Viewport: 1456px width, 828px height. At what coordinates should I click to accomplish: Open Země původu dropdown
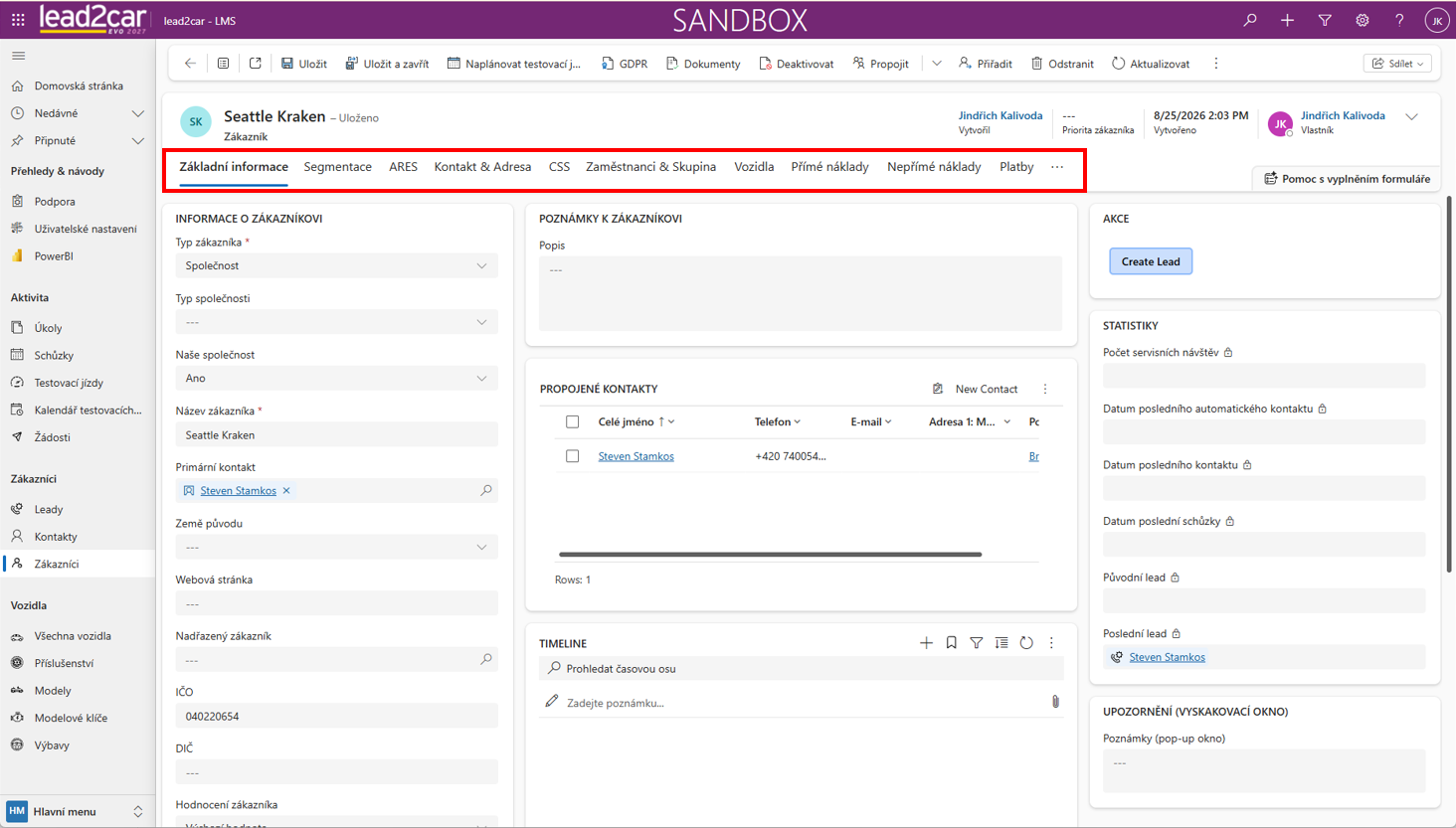(336, 547)
